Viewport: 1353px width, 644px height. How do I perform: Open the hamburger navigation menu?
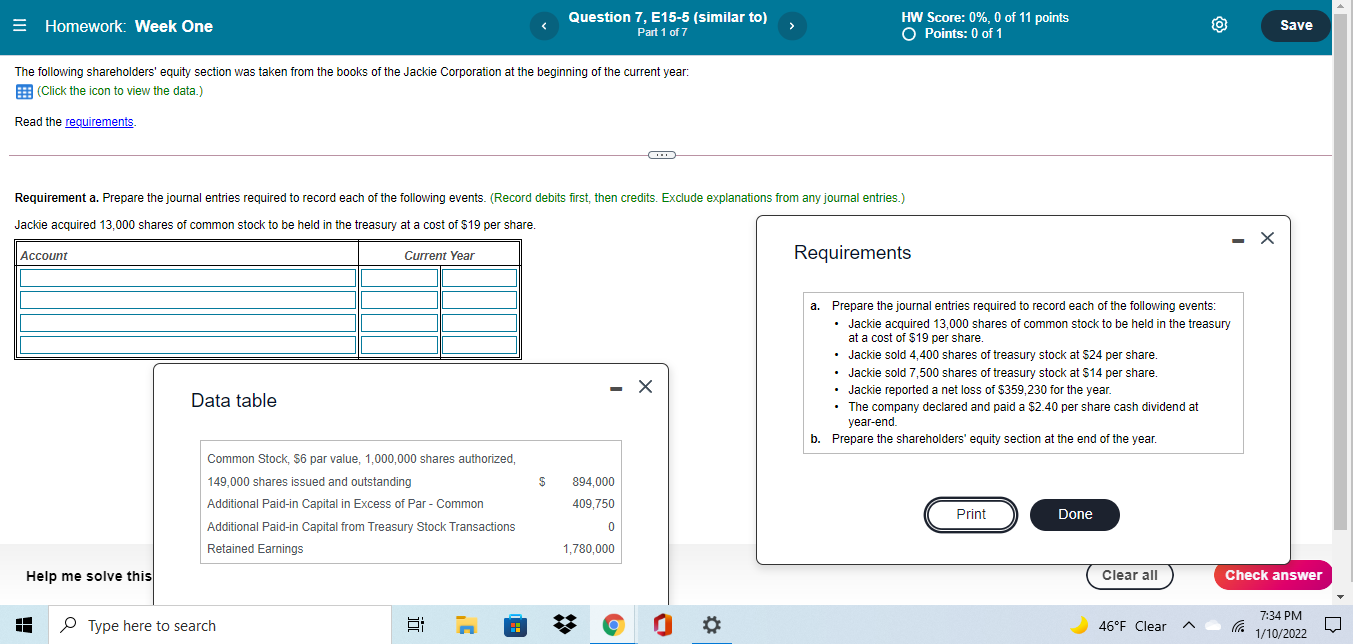coord(19,25)
